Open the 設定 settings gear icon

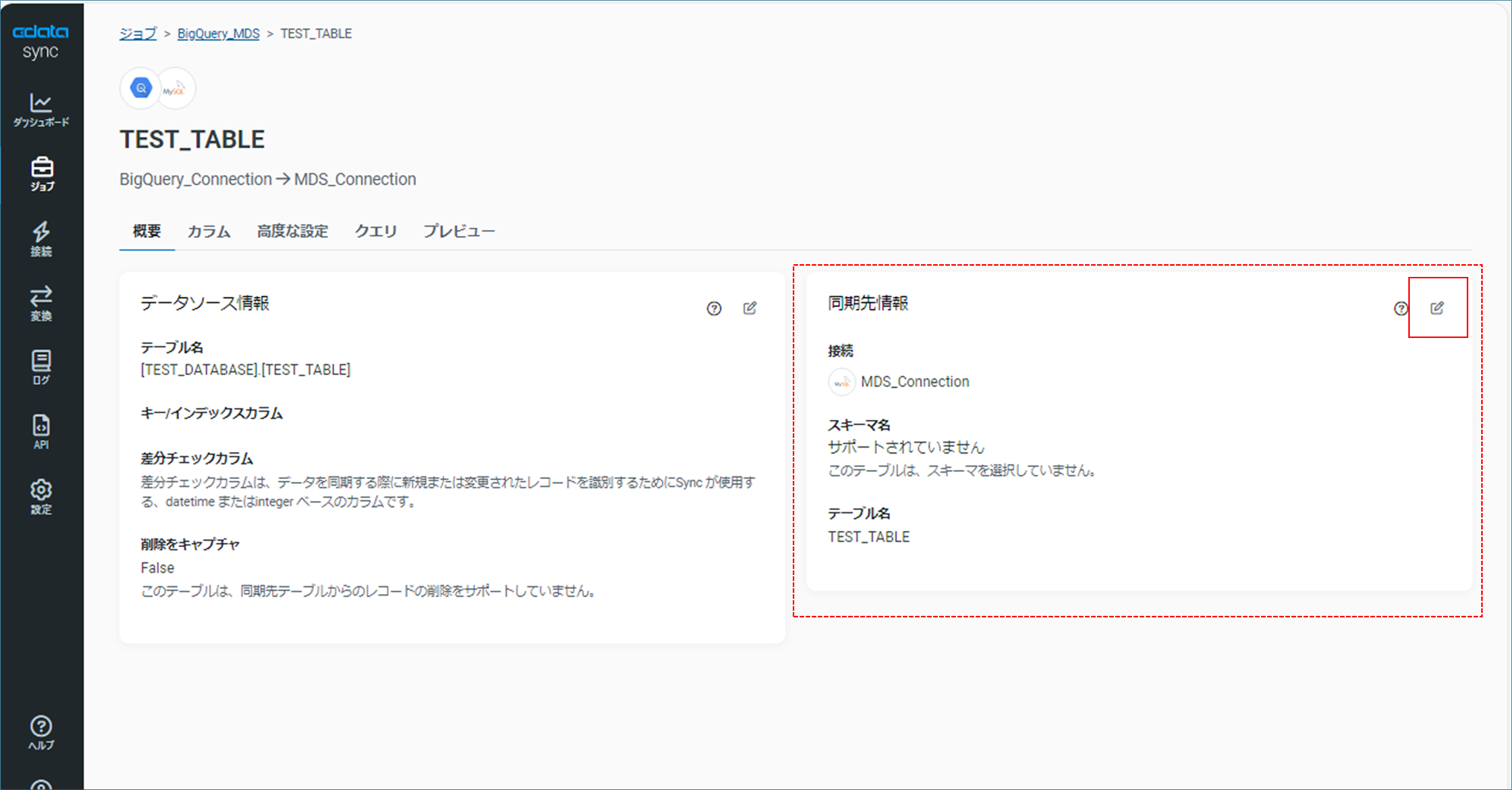(41, 497)
